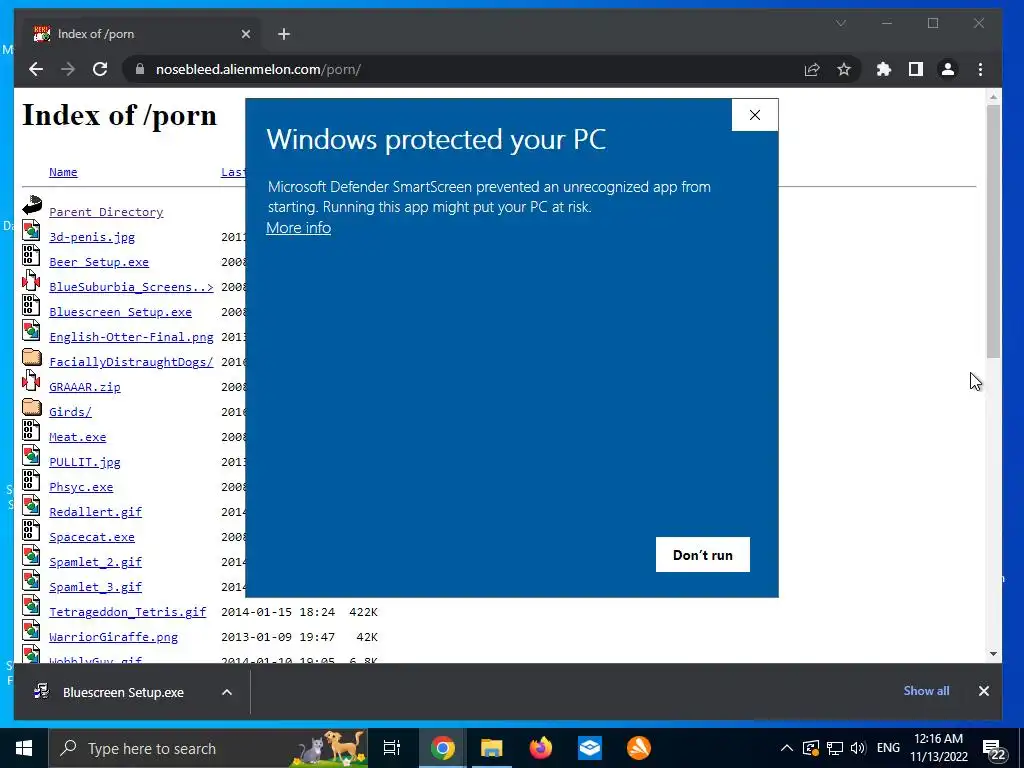This screenshot has height=768, width=1024.
Task: Click the taskbar search box
Action: (x=208, y=748)
